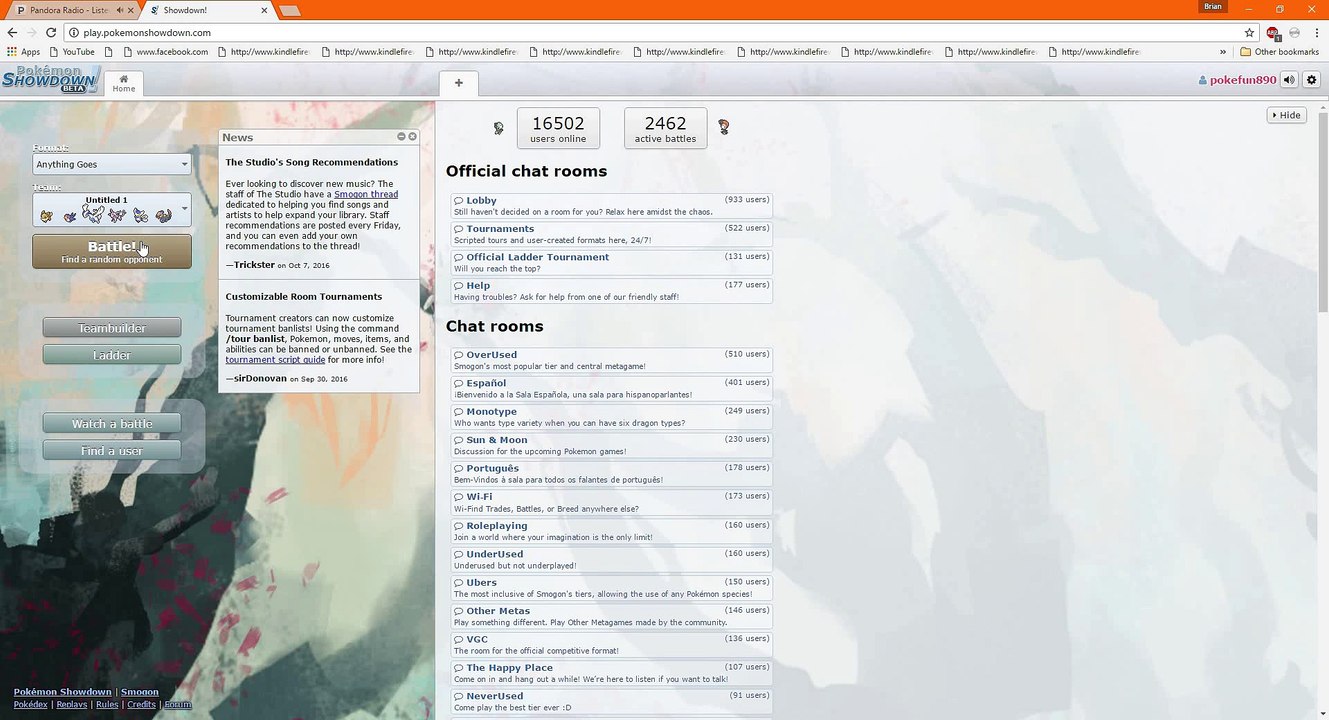Bookmark this page with the star icon

1249,32
